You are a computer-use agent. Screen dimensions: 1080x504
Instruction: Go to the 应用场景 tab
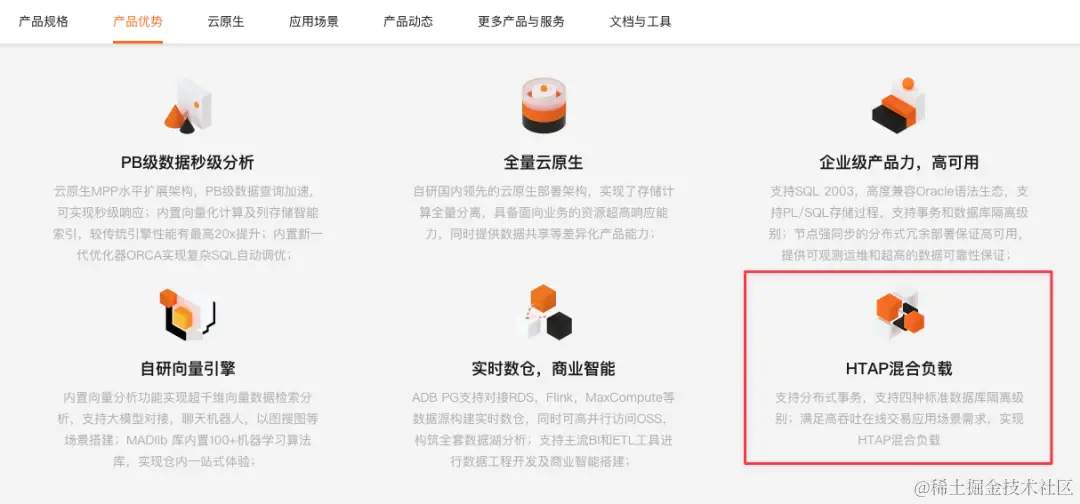tap(314, 21)
